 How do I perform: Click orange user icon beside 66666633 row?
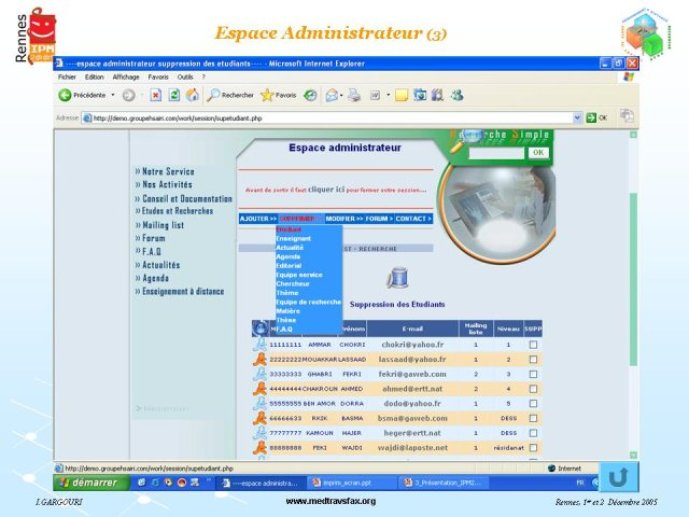pos(260,418)
